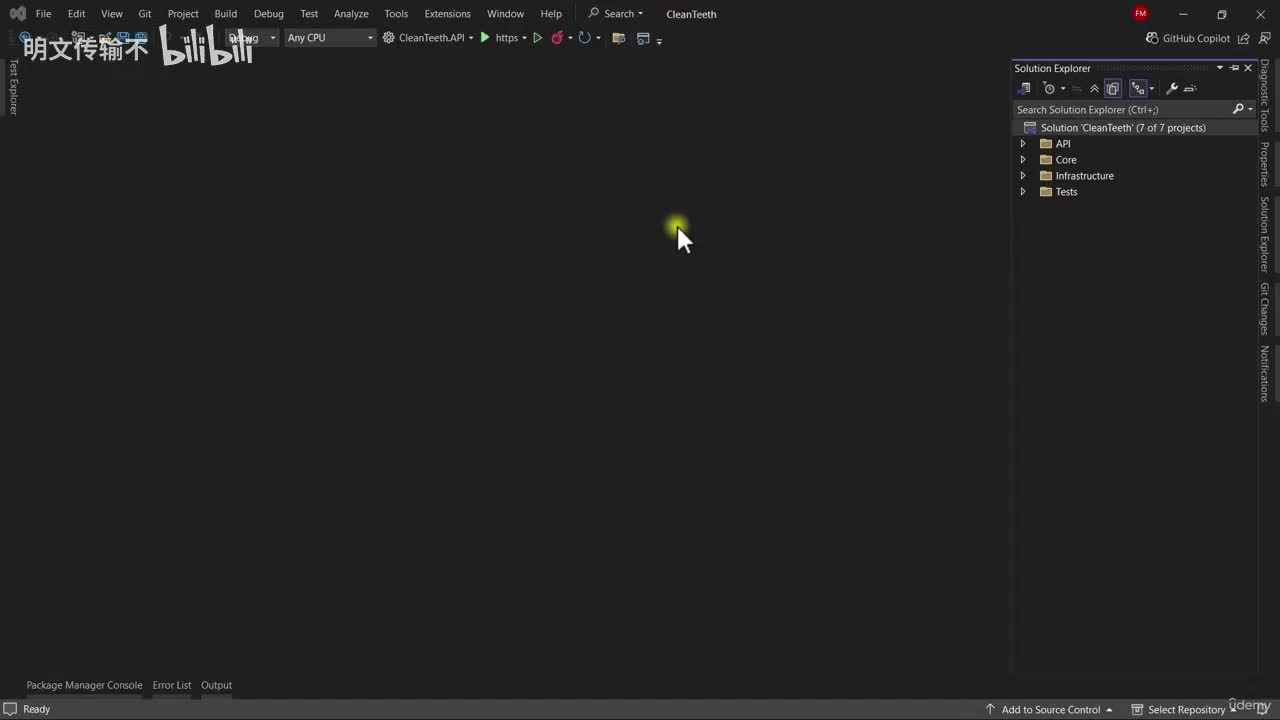Toggle Track Active Item view button
Image resolution: width=1280 pixels, height=720 pixels.
click(1137, 89)
